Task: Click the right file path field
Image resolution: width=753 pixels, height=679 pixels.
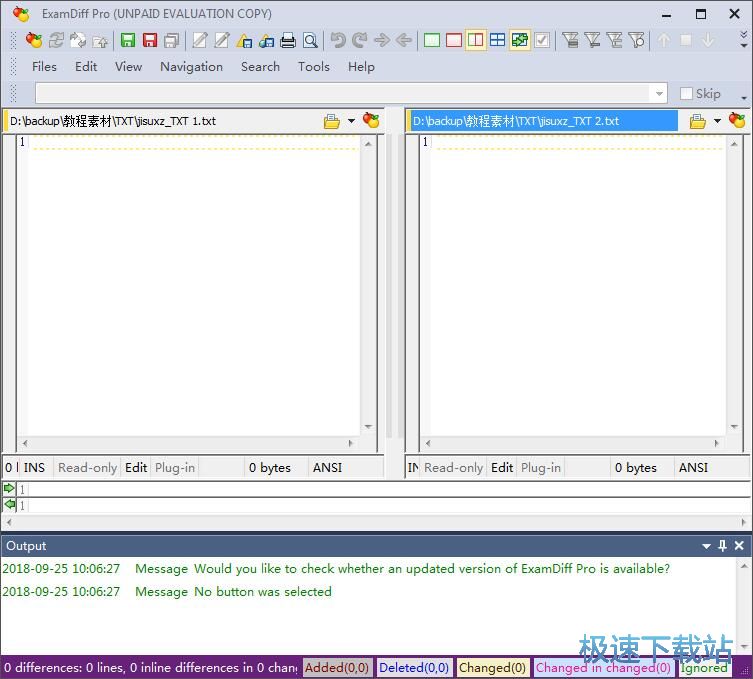Action: 542,121
